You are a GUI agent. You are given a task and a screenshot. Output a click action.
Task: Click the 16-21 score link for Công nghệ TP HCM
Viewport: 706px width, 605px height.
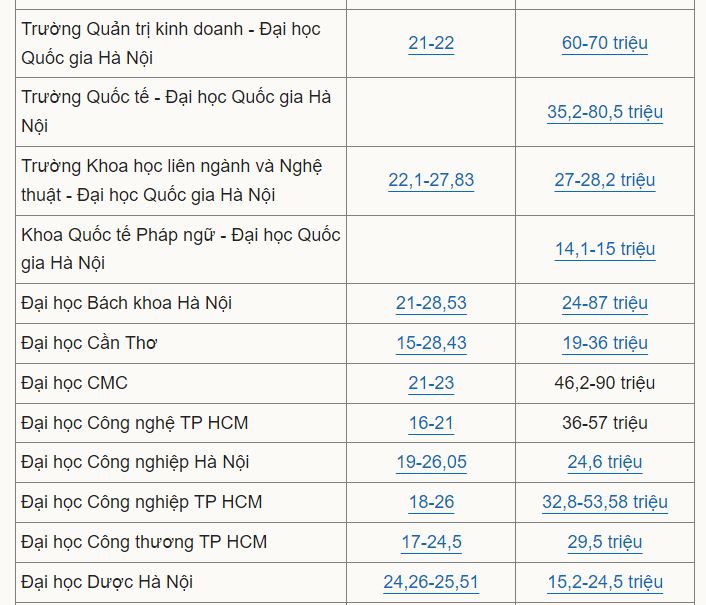[431, 423]
